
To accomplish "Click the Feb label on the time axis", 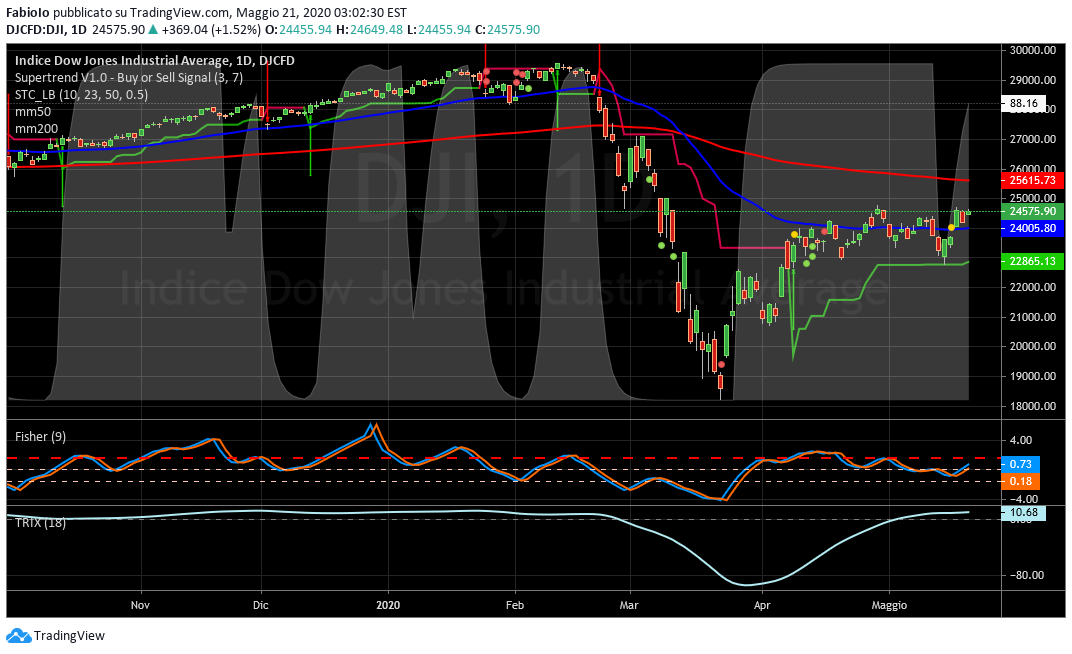I will 515,605.
